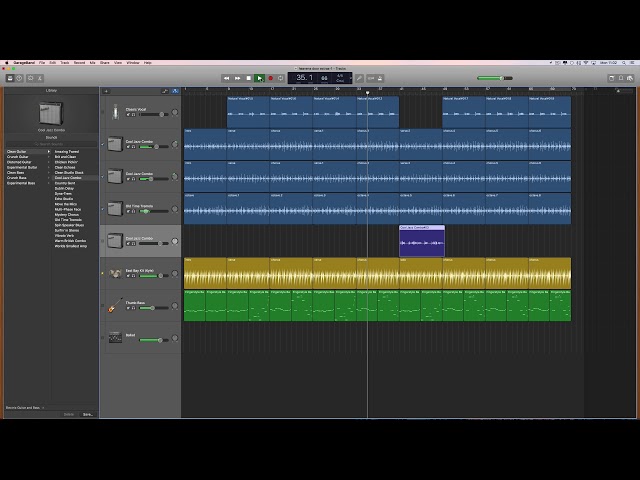
Task: Toggle the Metronome button
Action: [x=380, y=78]
